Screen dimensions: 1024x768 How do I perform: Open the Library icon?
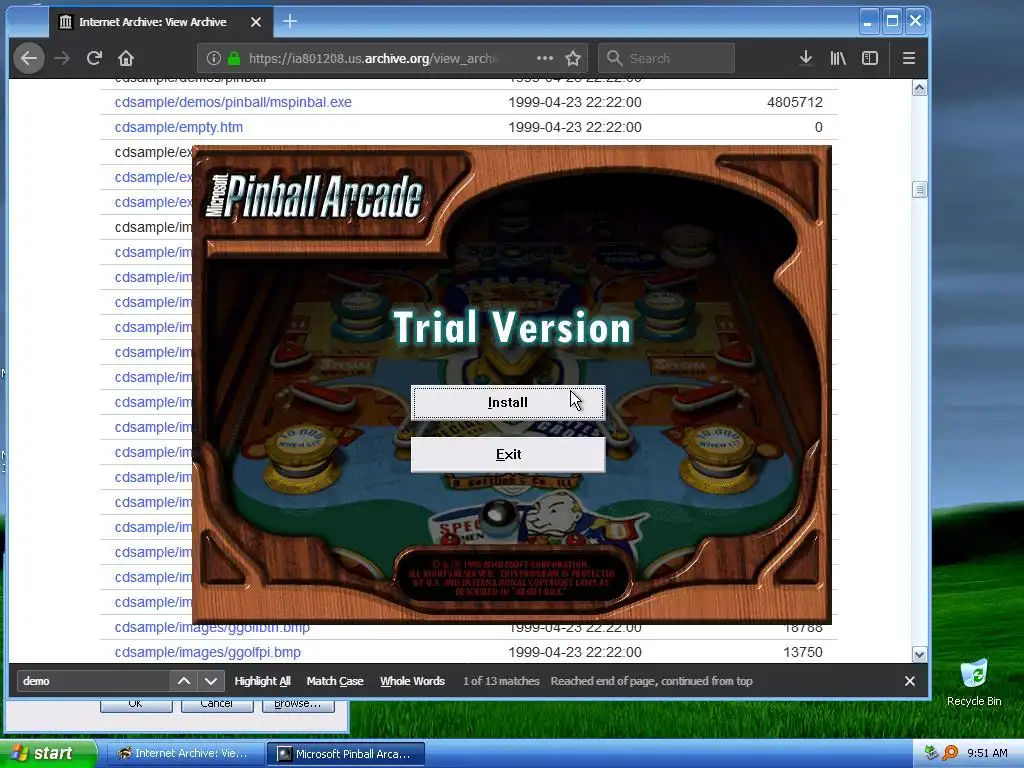(838, 58)
